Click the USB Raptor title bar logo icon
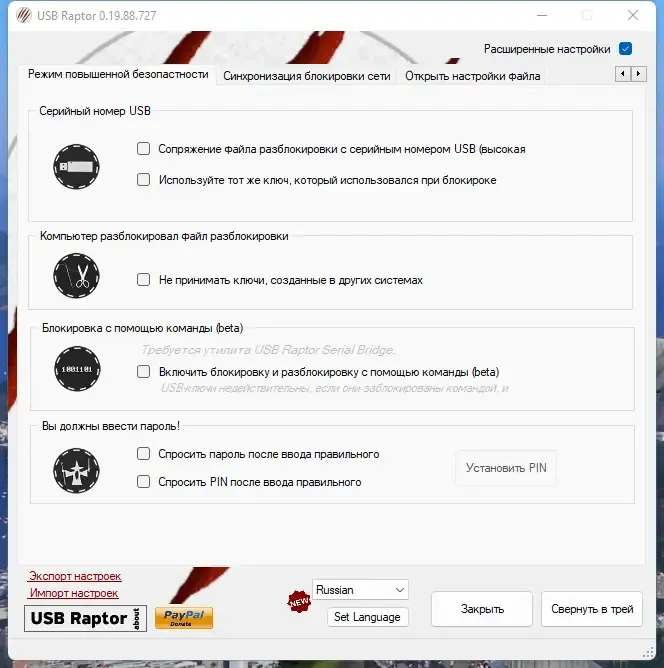 point(24,15)
